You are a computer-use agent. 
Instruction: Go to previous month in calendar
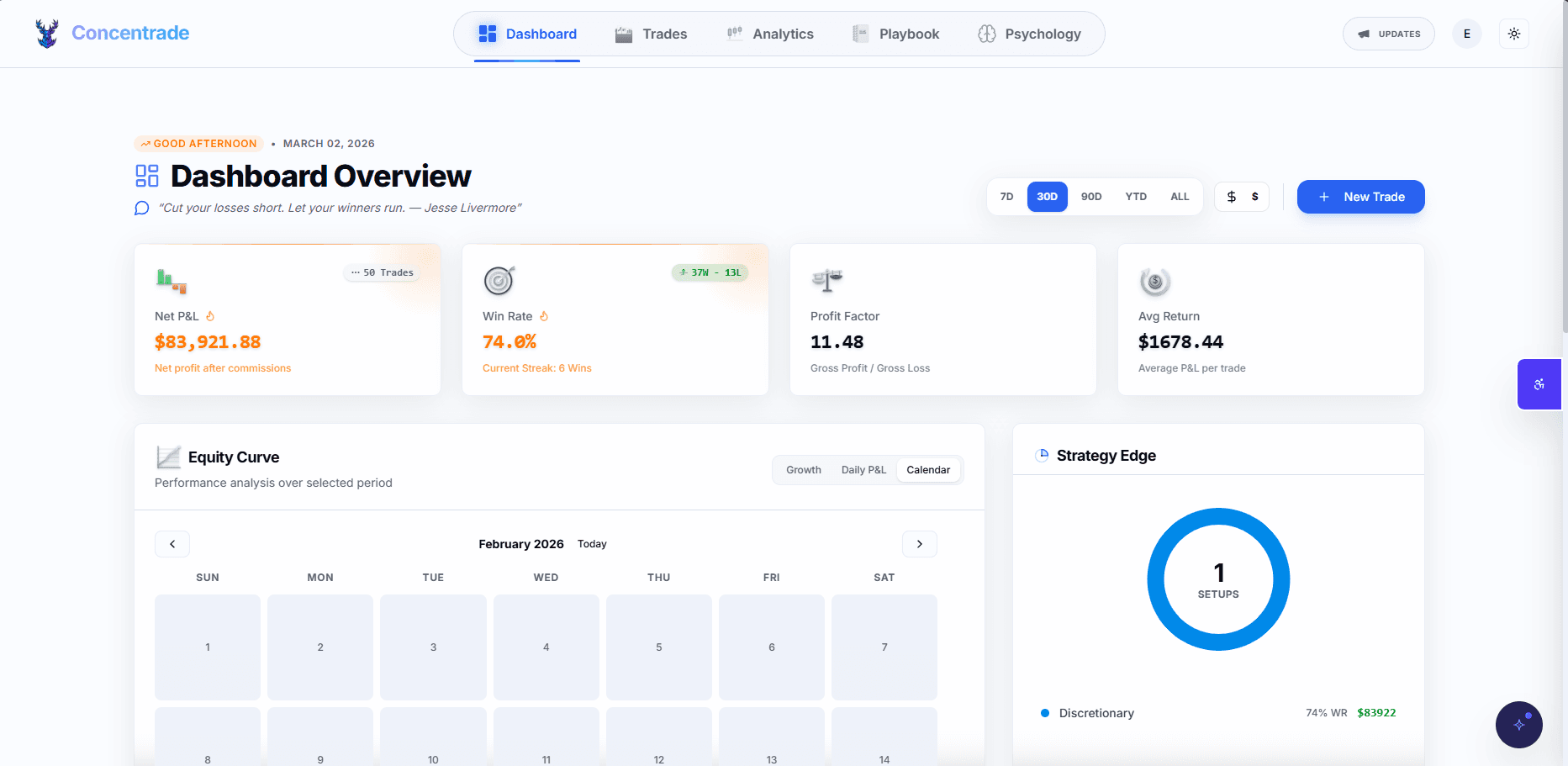click(x=172, y=544)
